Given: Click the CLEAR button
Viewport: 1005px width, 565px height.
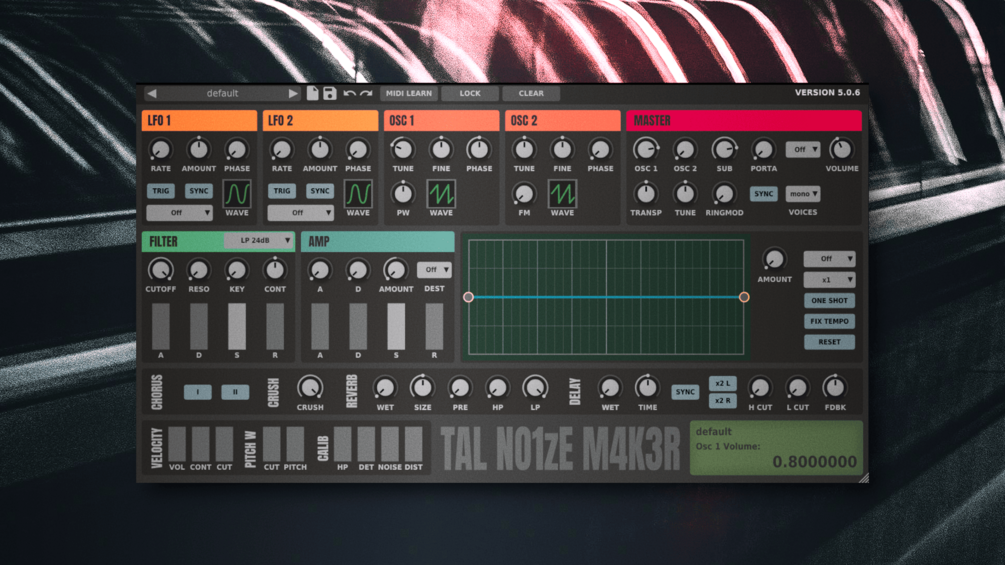Looking at the screenshot, I should coord(531,94).
